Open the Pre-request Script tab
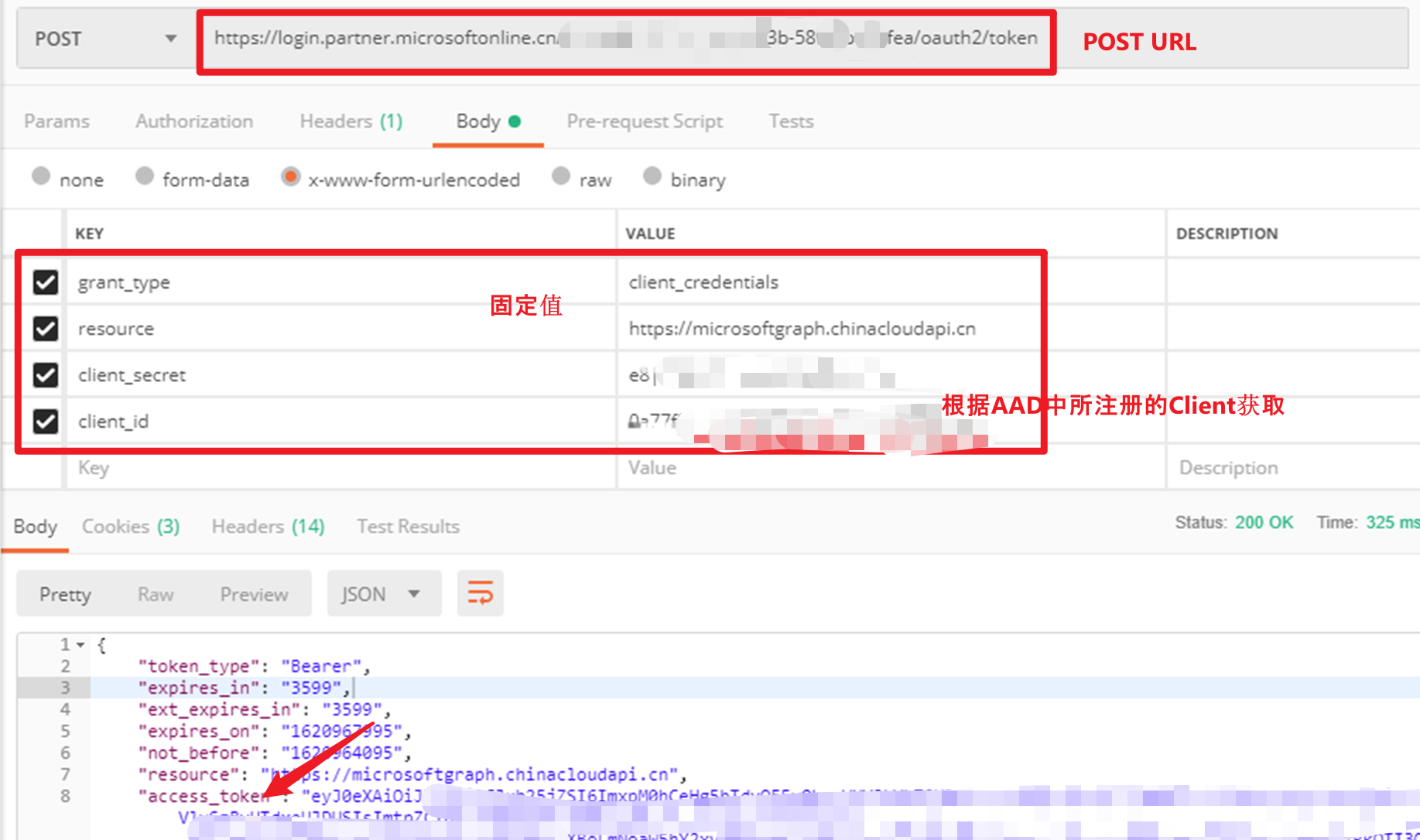Image resolution: width=1420 pixels, height=840 pixels. coord(644,121)
